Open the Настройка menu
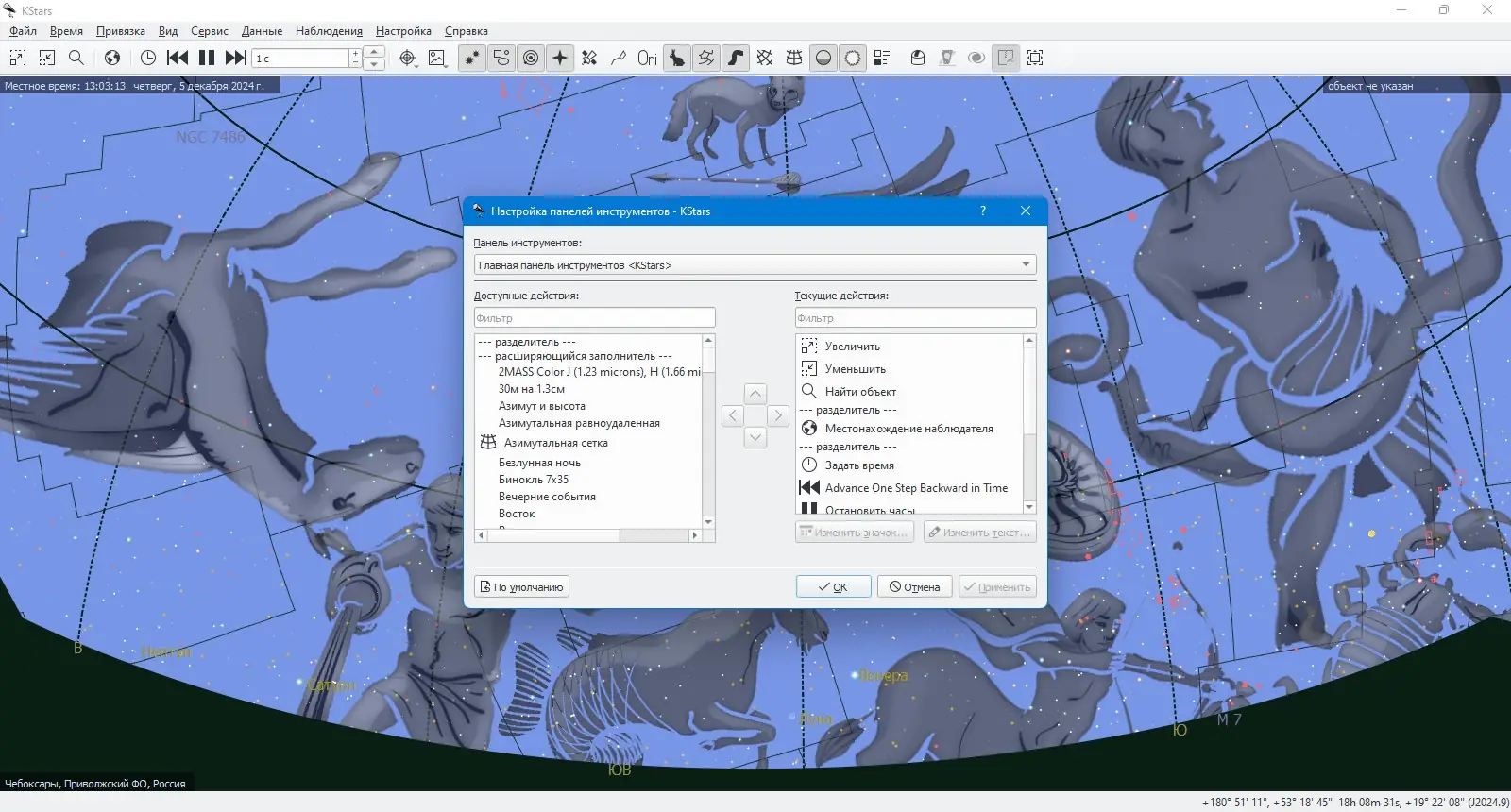This screenshot has width=1511, height=812. [403, 31]
